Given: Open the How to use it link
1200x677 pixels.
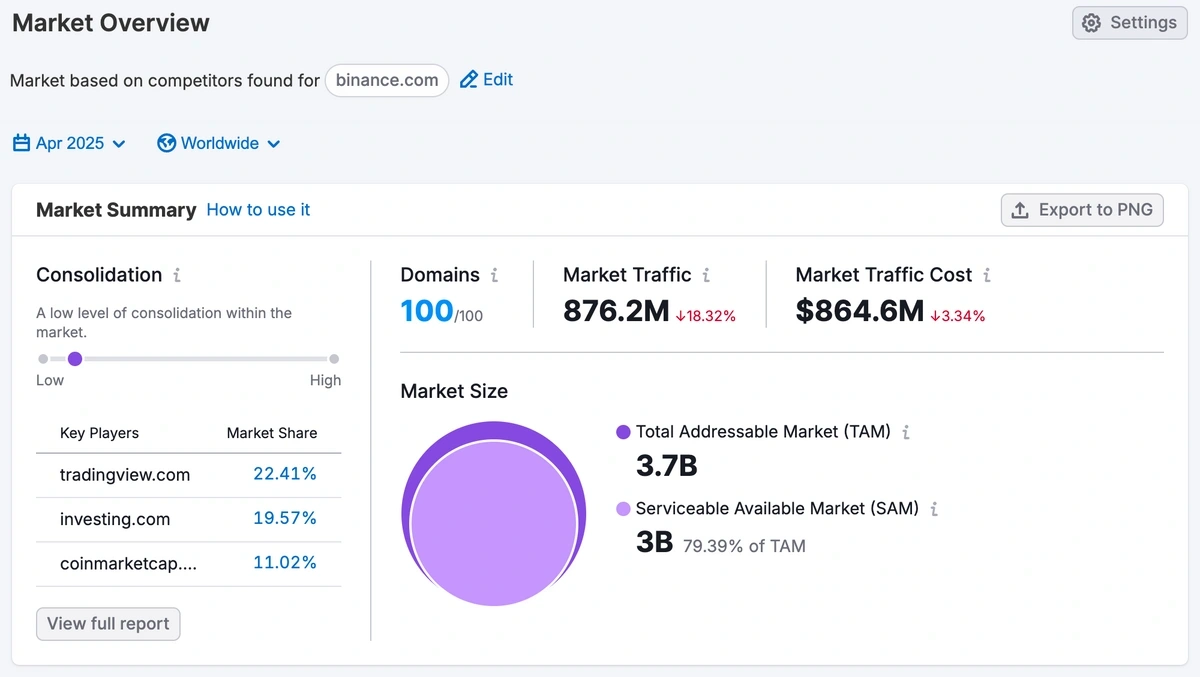Looking at the screenshot, I should point(258,210).
